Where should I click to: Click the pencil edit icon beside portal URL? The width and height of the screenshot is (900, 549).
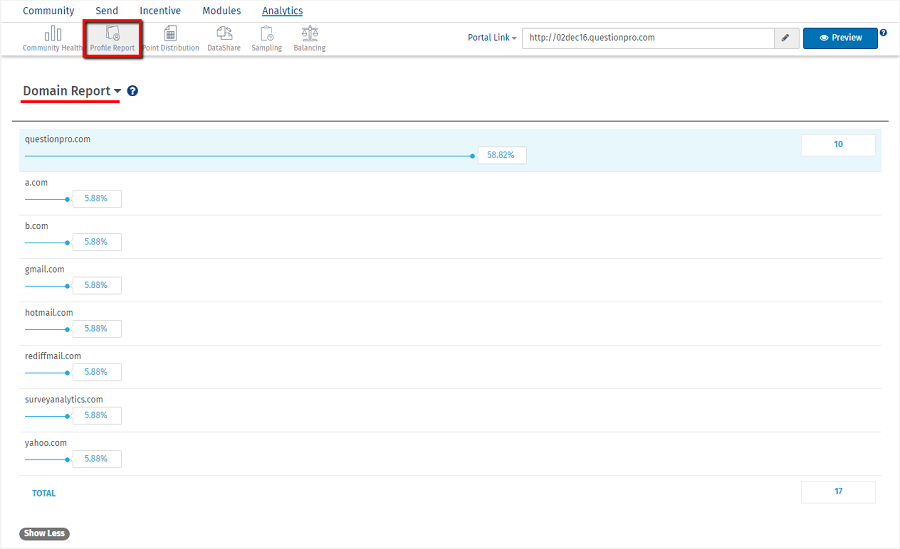coord(785,38)
